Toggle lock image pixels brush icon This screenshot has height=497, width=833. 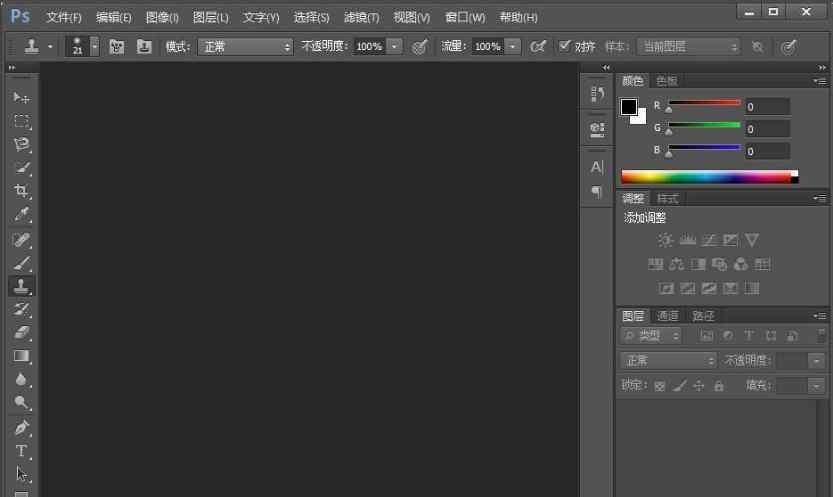(679, 386)
